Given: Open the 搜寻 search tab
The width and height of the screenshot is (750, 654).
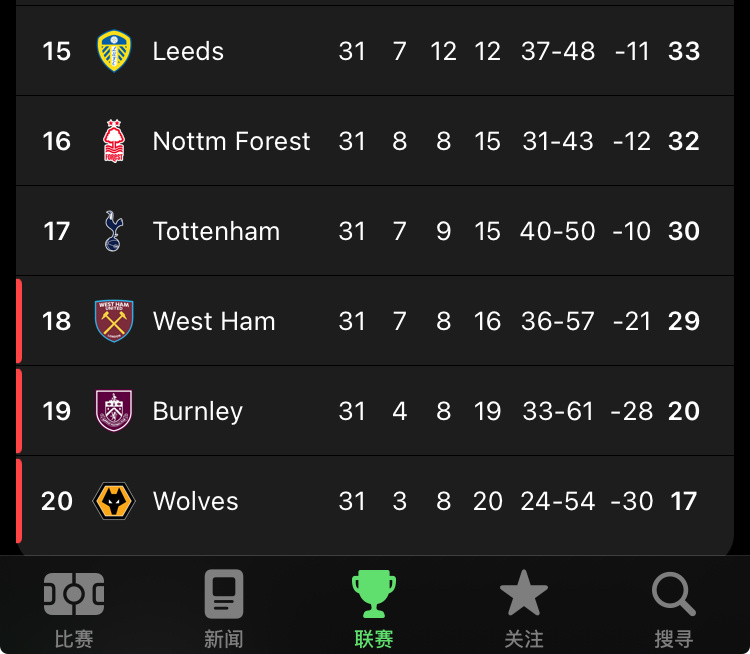Looking at the screenshot, I should point(673,609).
